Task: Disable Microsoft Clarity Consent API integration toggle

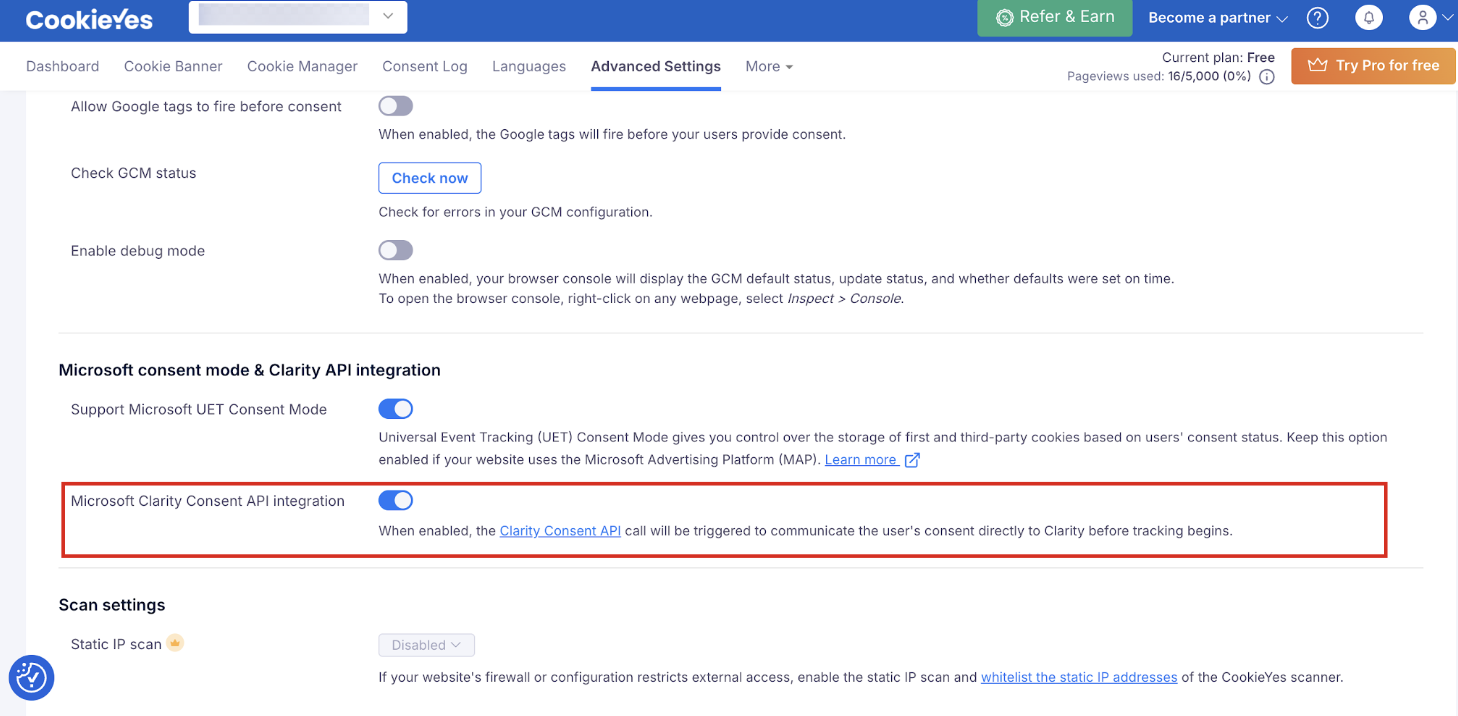Action: 395,500
